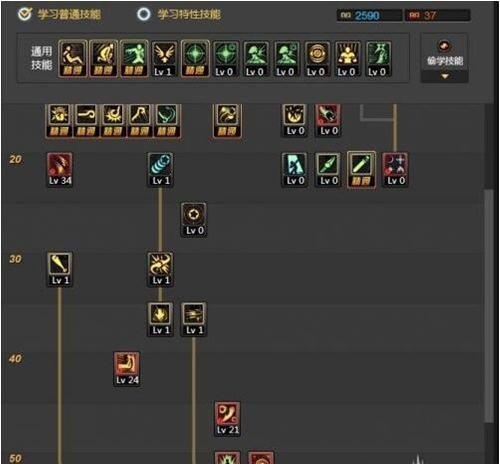Viewport: 500px width, 464px height.
Task: Select the golden wings general skill Lv 1
Action: click(x=164, y=59)
